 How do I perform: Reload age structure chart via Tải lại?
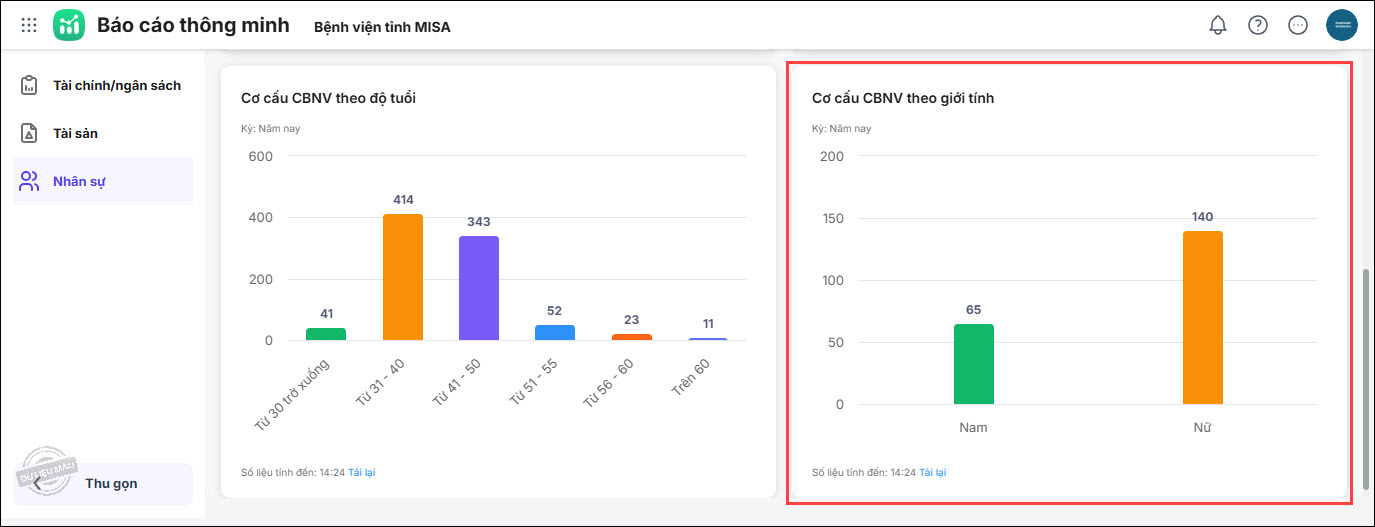(361, 472)
